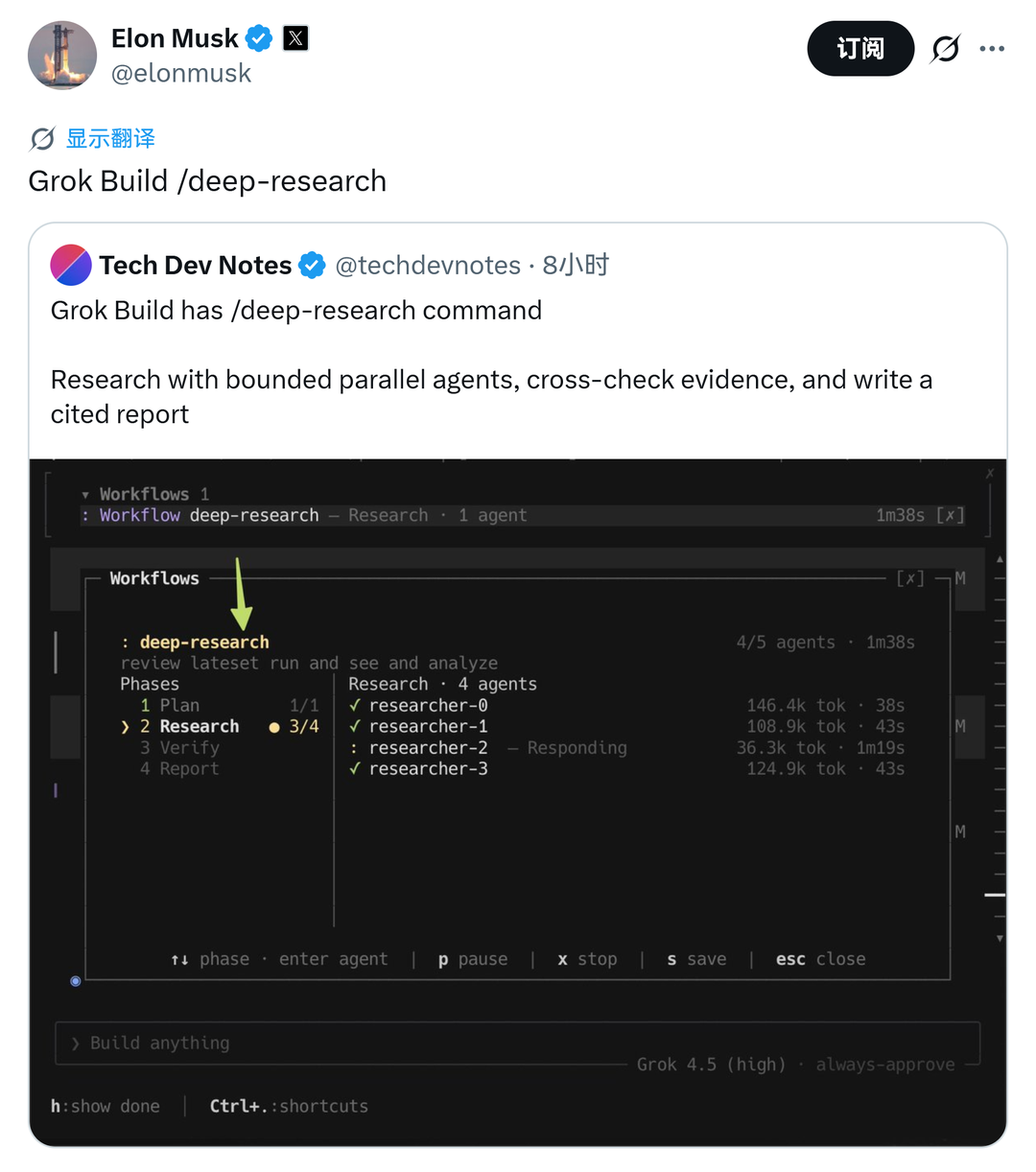Click the 订阅 subscribe button
1036x1172 pixels.
860,49
